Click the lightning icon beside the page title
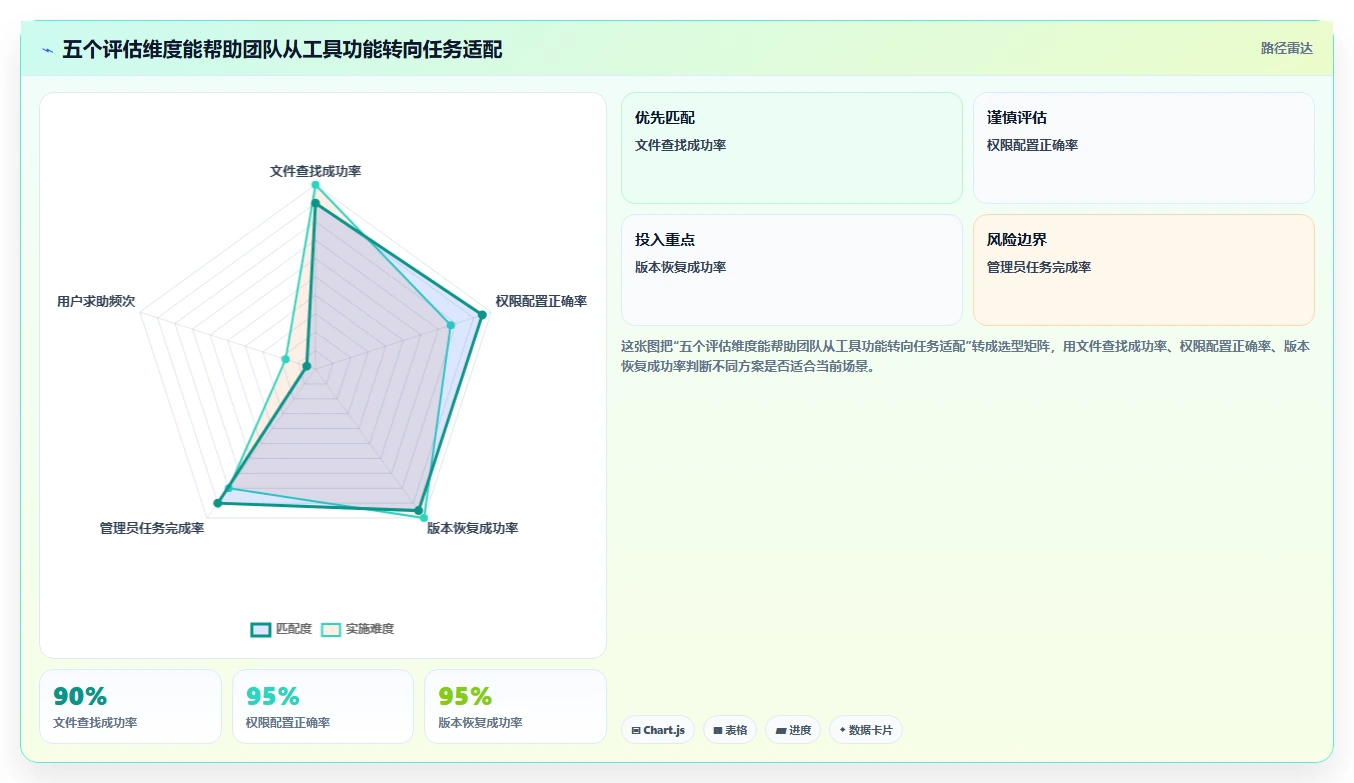 [47, 50]
